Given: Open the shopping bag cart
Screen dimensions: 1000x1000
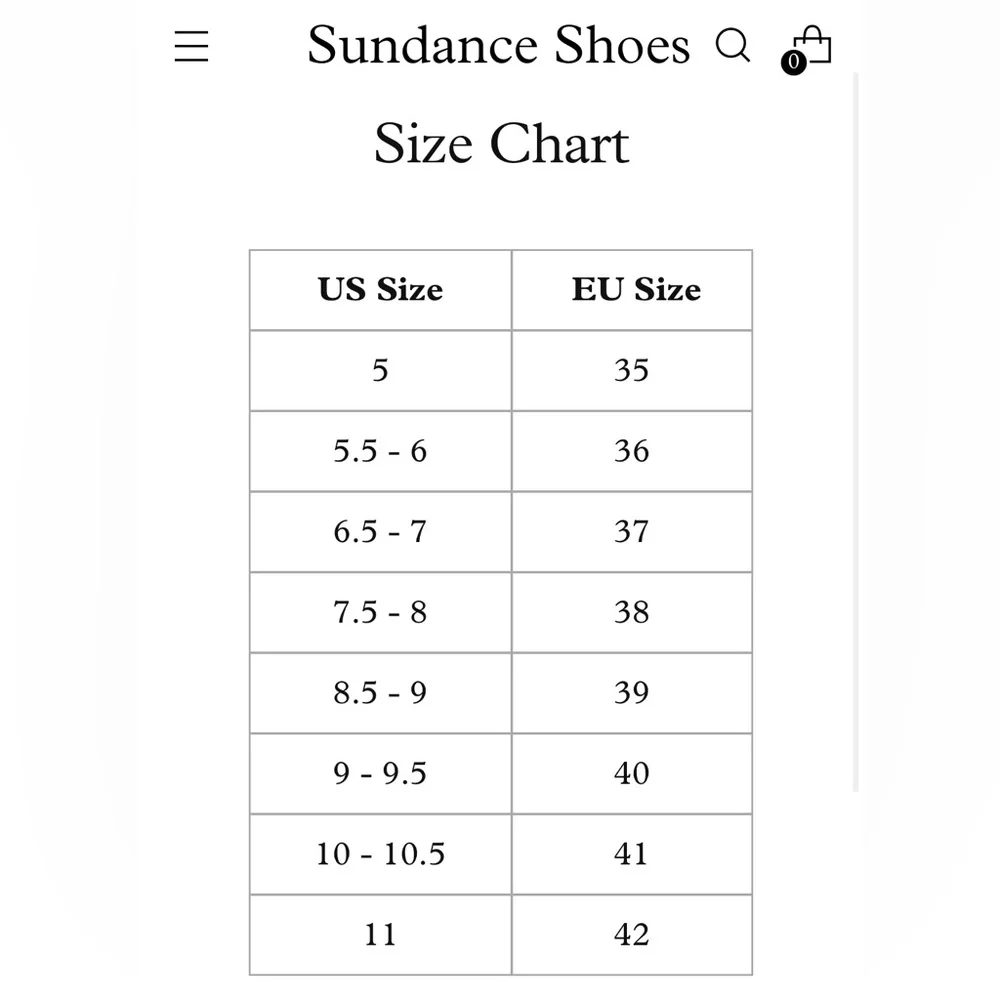Looking at the screenshot, I should [x=811, y=47].
